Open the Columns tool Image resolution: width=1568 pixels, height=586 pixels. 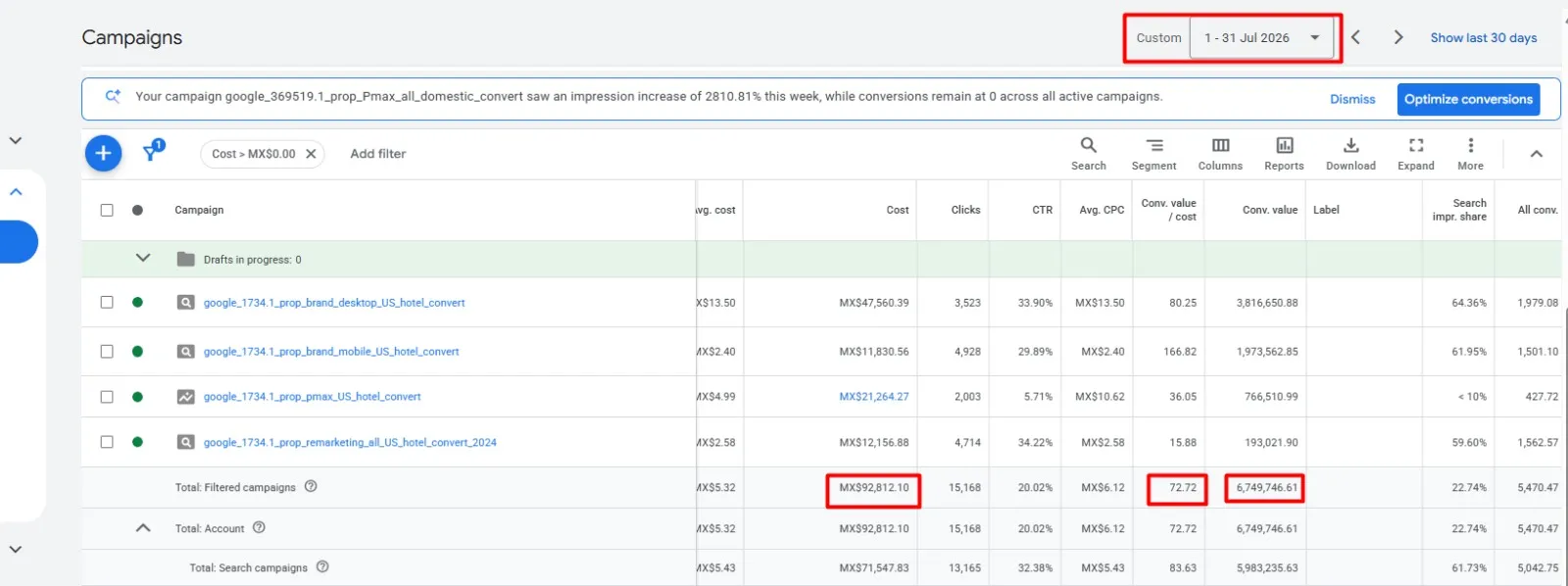coord(1220,154)
